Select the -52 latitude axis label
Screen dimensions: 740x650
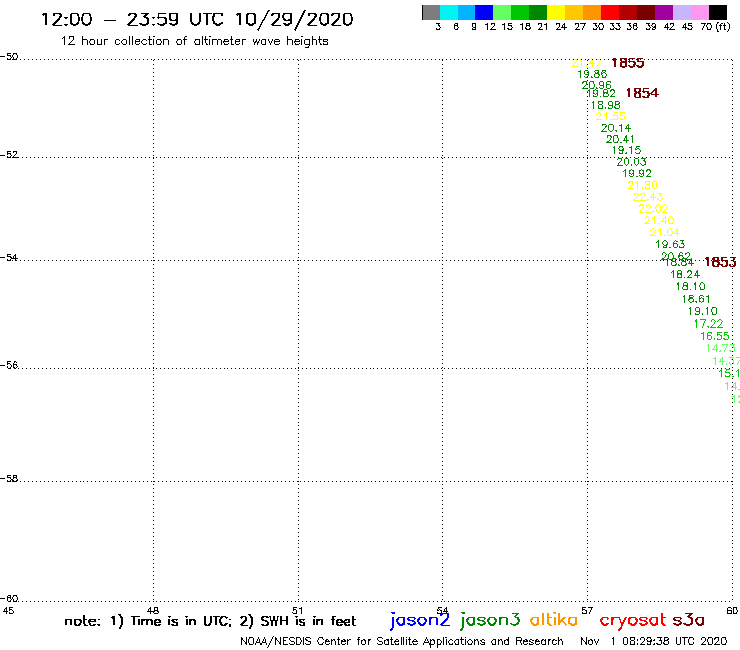point(9,154)
